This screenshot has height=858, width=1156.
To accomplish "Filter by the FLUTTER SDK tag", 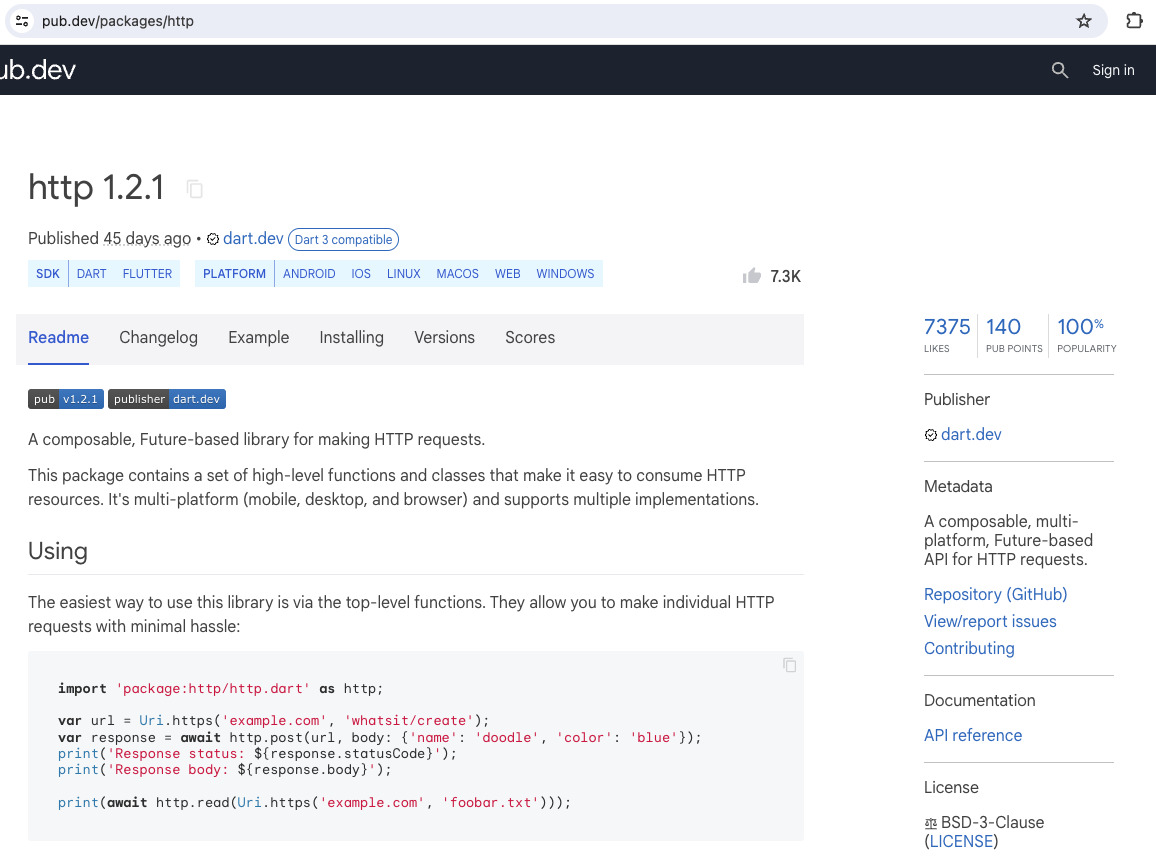I will pos(147,274).
